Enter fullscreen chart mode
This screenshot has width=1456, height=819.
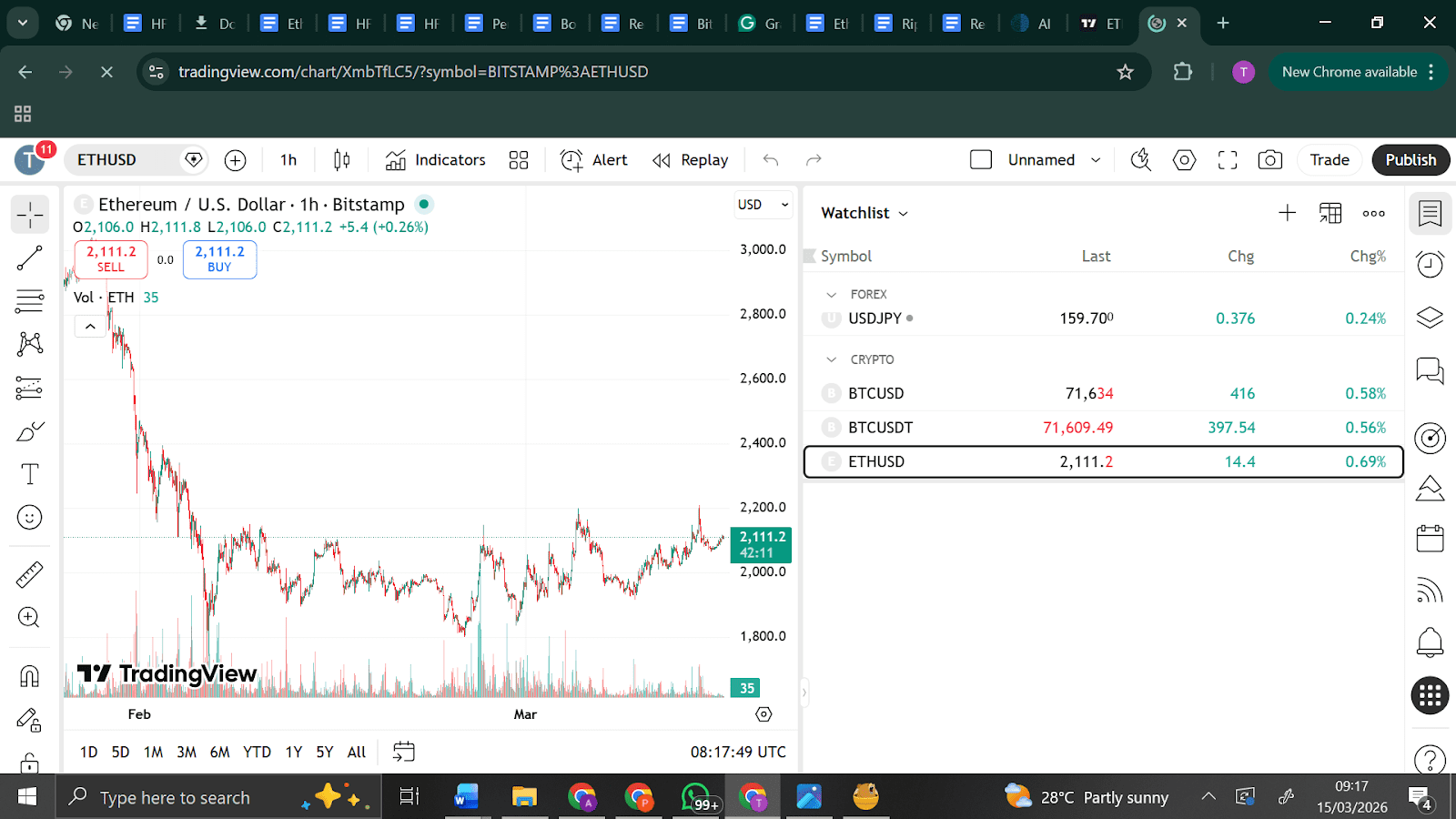[1228, 160]
